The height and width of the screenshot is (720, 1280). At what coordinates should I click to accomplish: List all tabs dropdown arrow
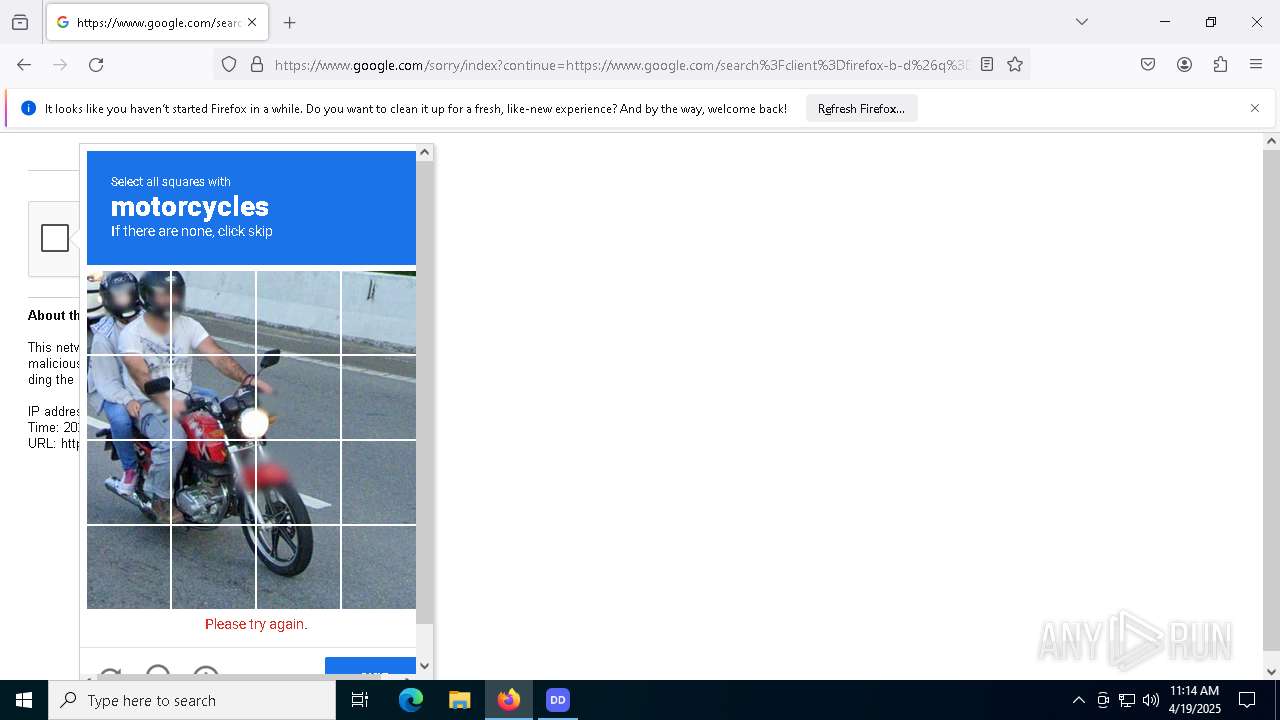pos(1082,22)
